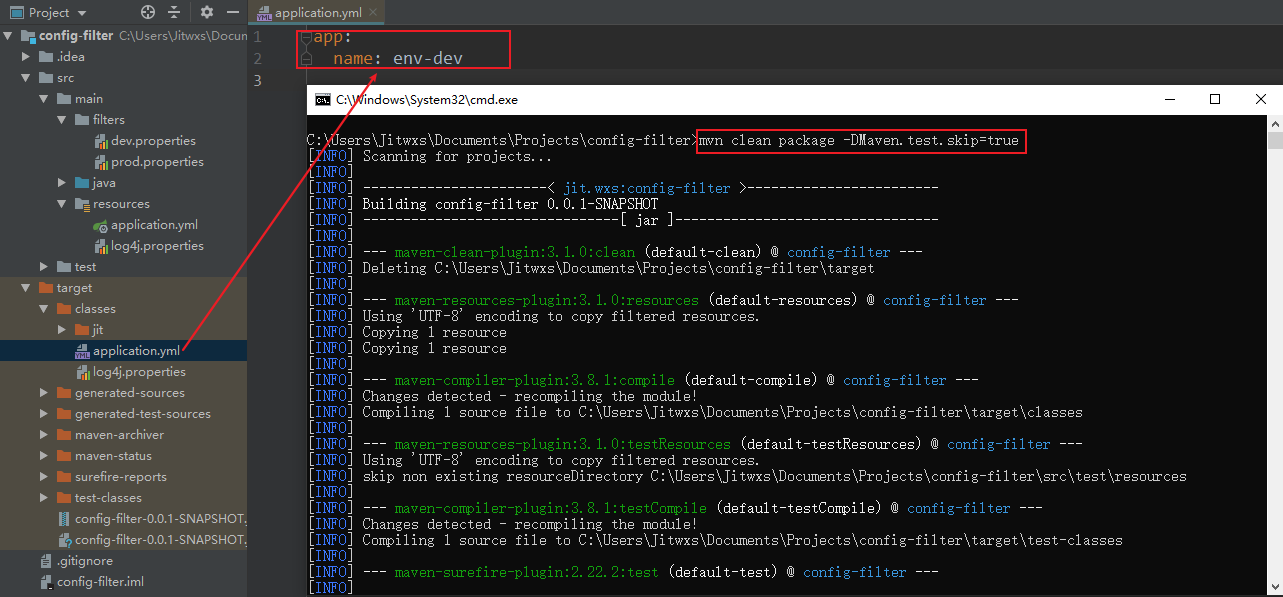
Task: Expand the test folder
Action: 44,267
